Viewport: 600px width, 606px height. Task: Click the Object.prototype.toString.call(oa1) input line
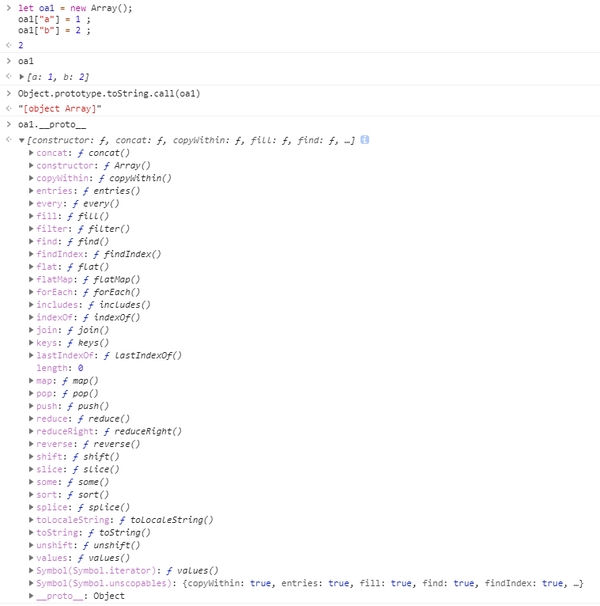(108, 93)
